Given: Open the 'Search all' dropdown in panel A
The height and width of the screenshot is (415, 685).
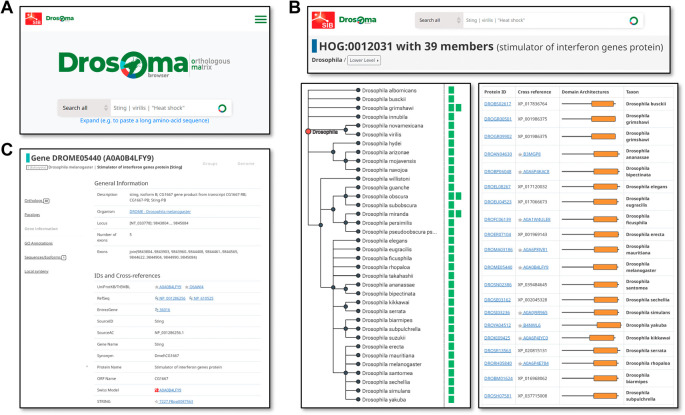Looking at the screenshot, I should coord(83,108).
